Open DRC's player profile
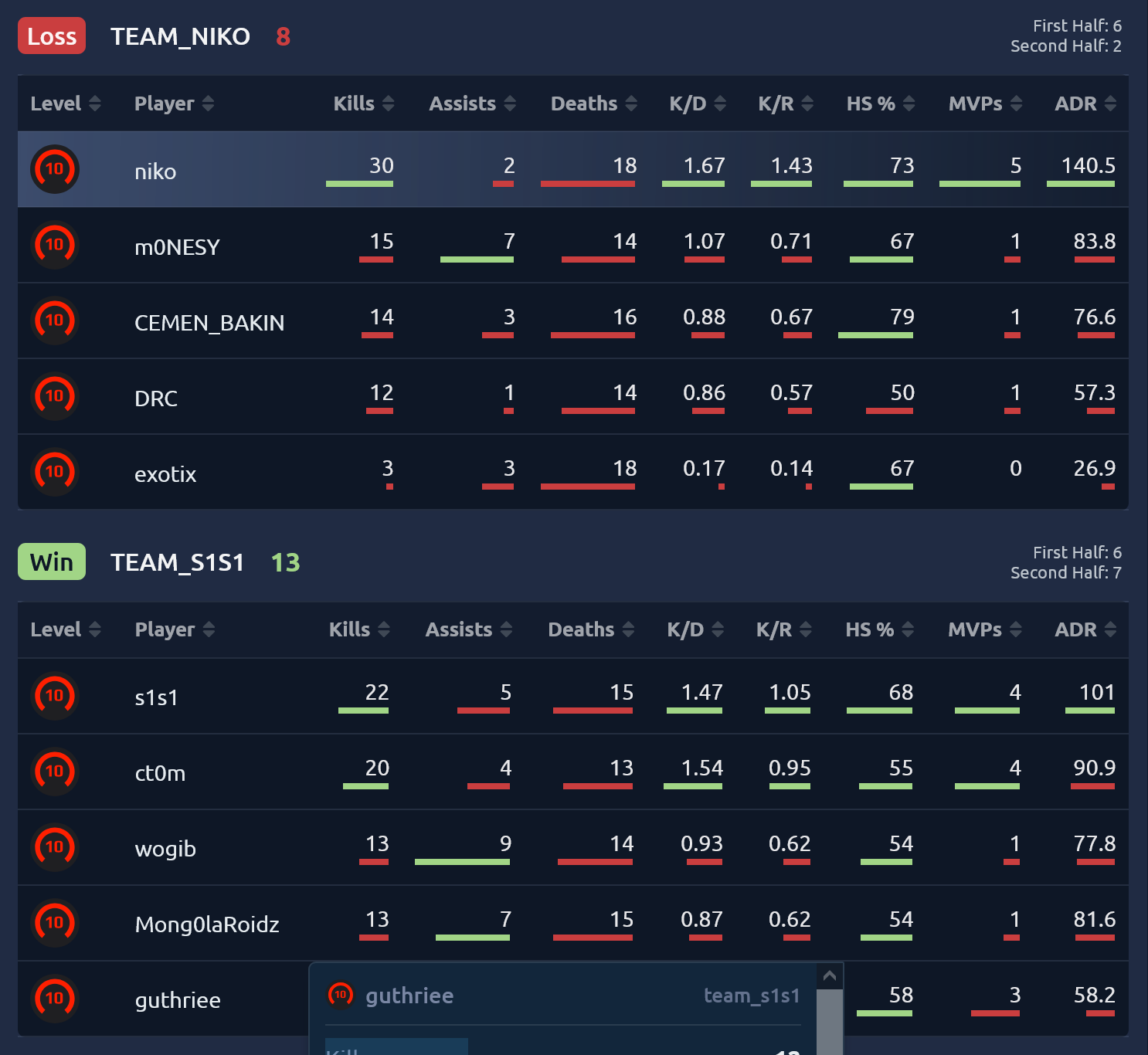The height and width of the screenshot is (1055, 1148). point(156,399)
